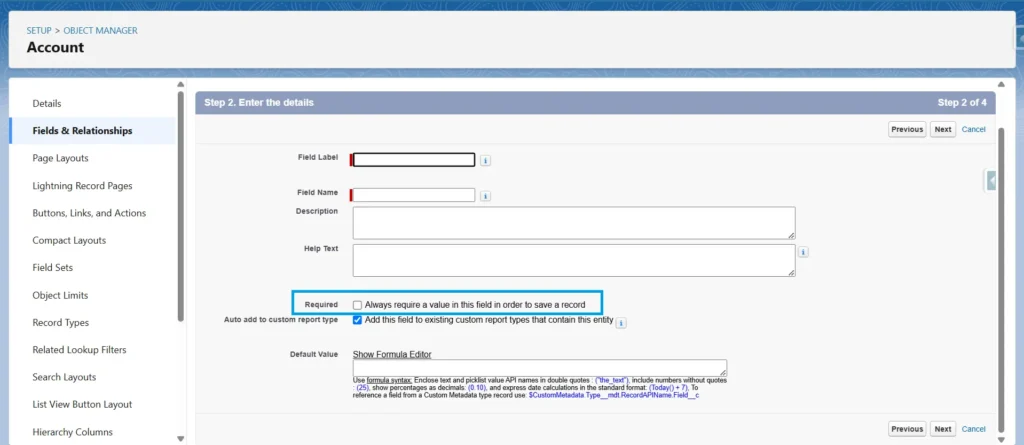Viewport: 1024px width, 445px height.
Task: Click the info icon beside Field Label
Action: [485, 160]
